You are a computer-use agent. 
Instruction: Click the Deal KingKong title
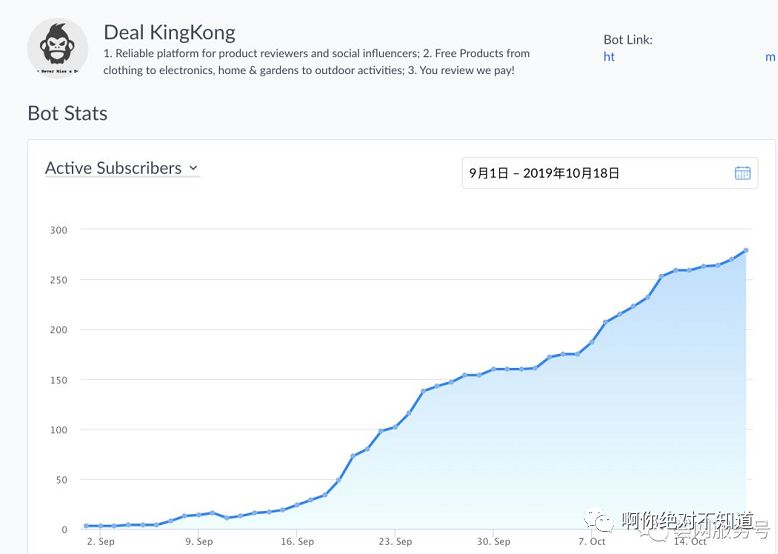point(170,33)
